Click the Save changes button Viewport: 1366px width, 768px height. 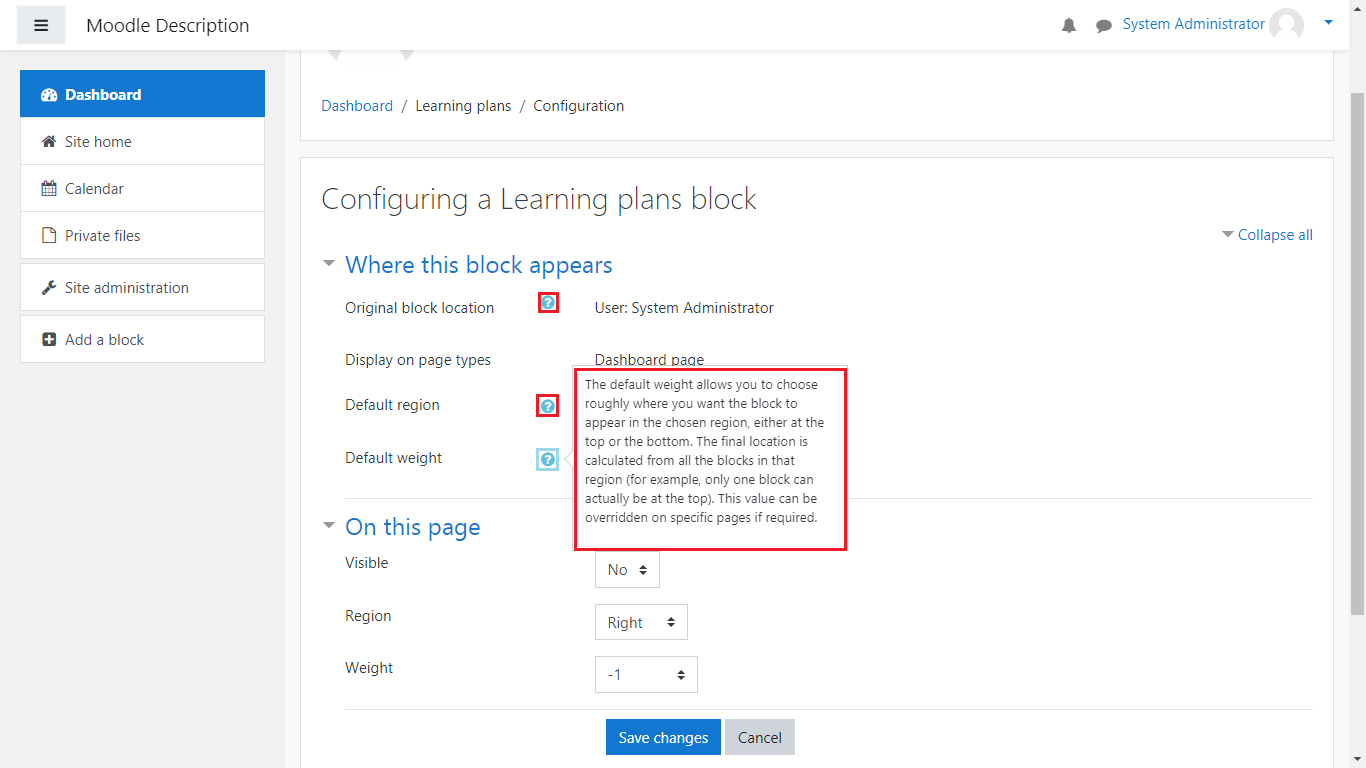(x=663, y=738)
